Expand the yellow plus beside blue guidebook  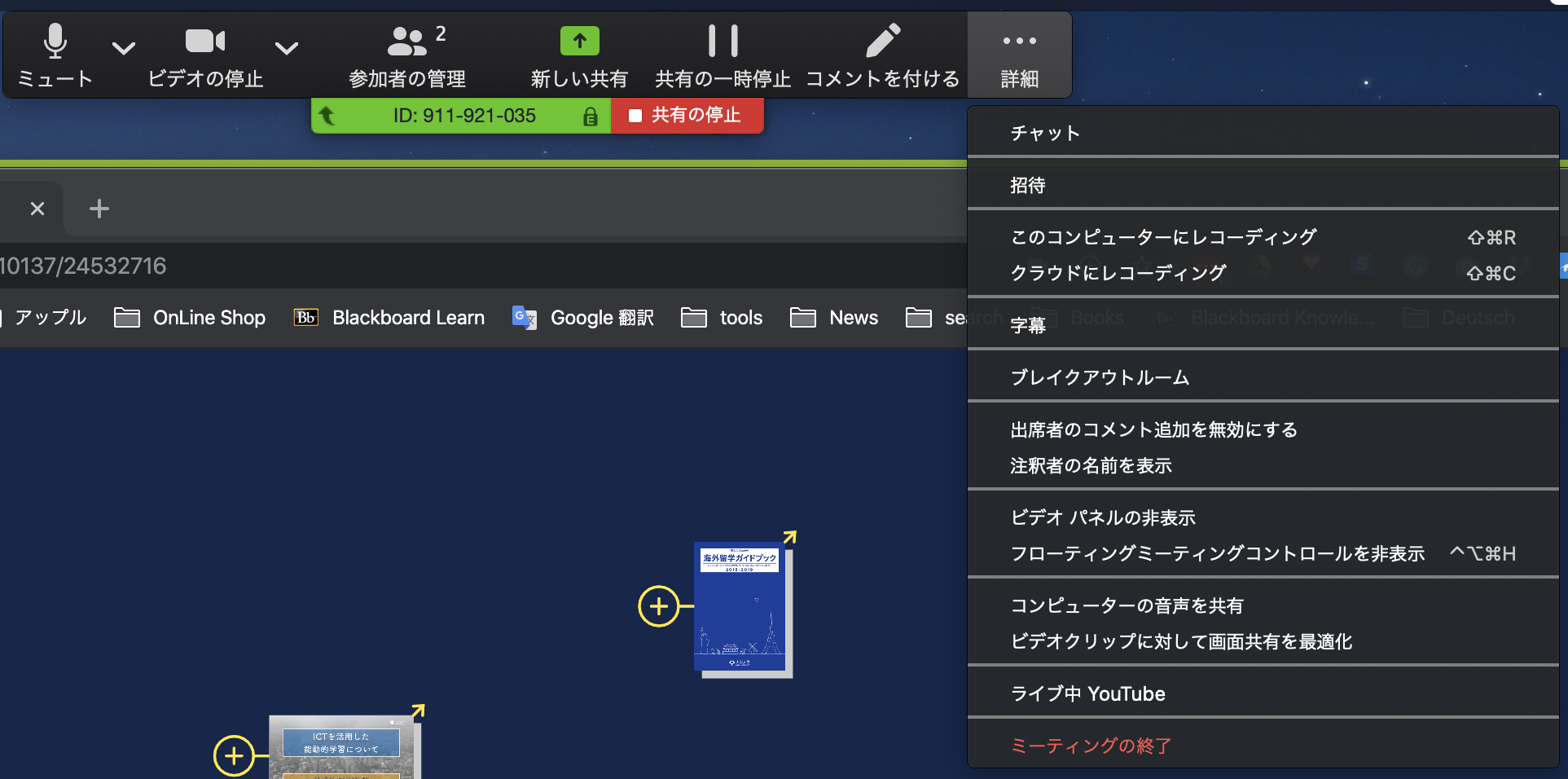(658, 606)
